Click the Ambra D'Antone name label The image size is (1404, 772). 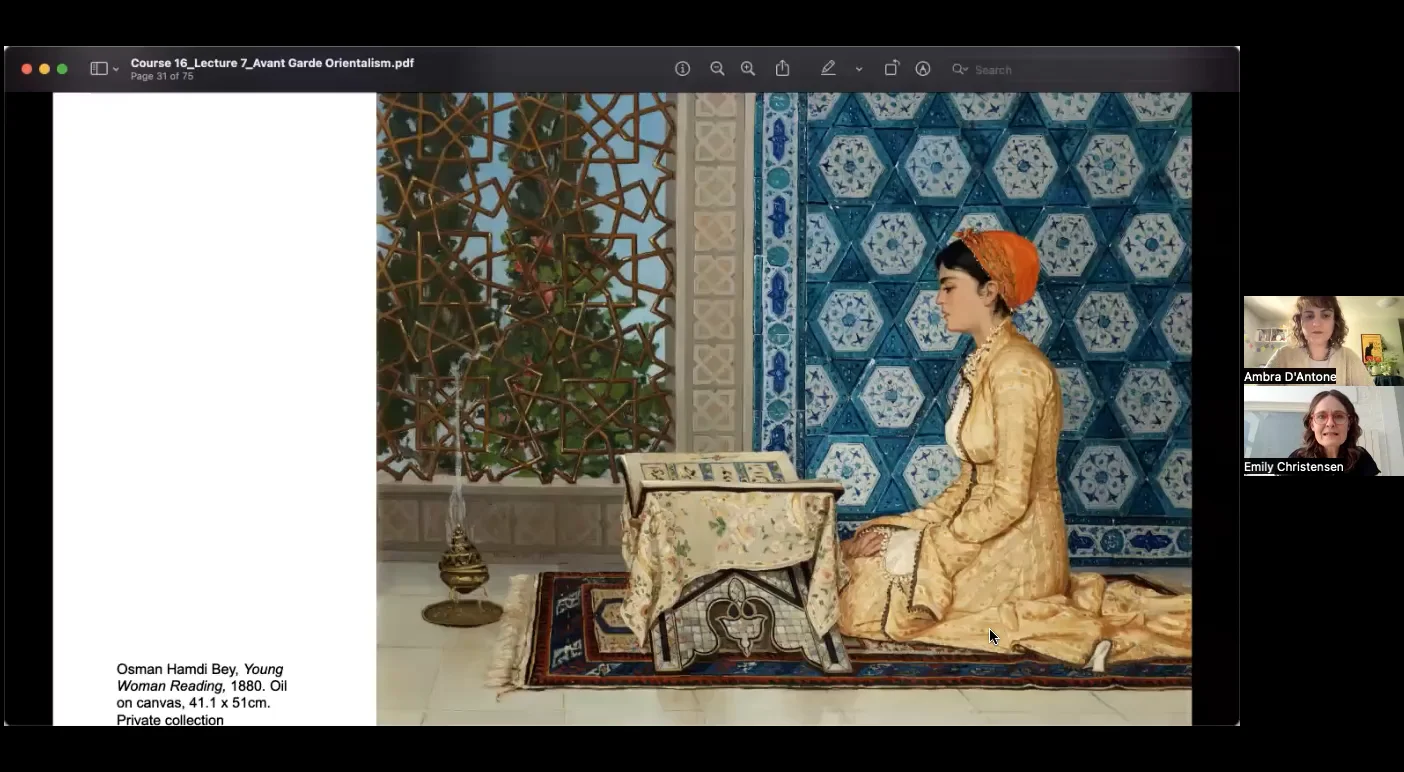coord(1290,377)
